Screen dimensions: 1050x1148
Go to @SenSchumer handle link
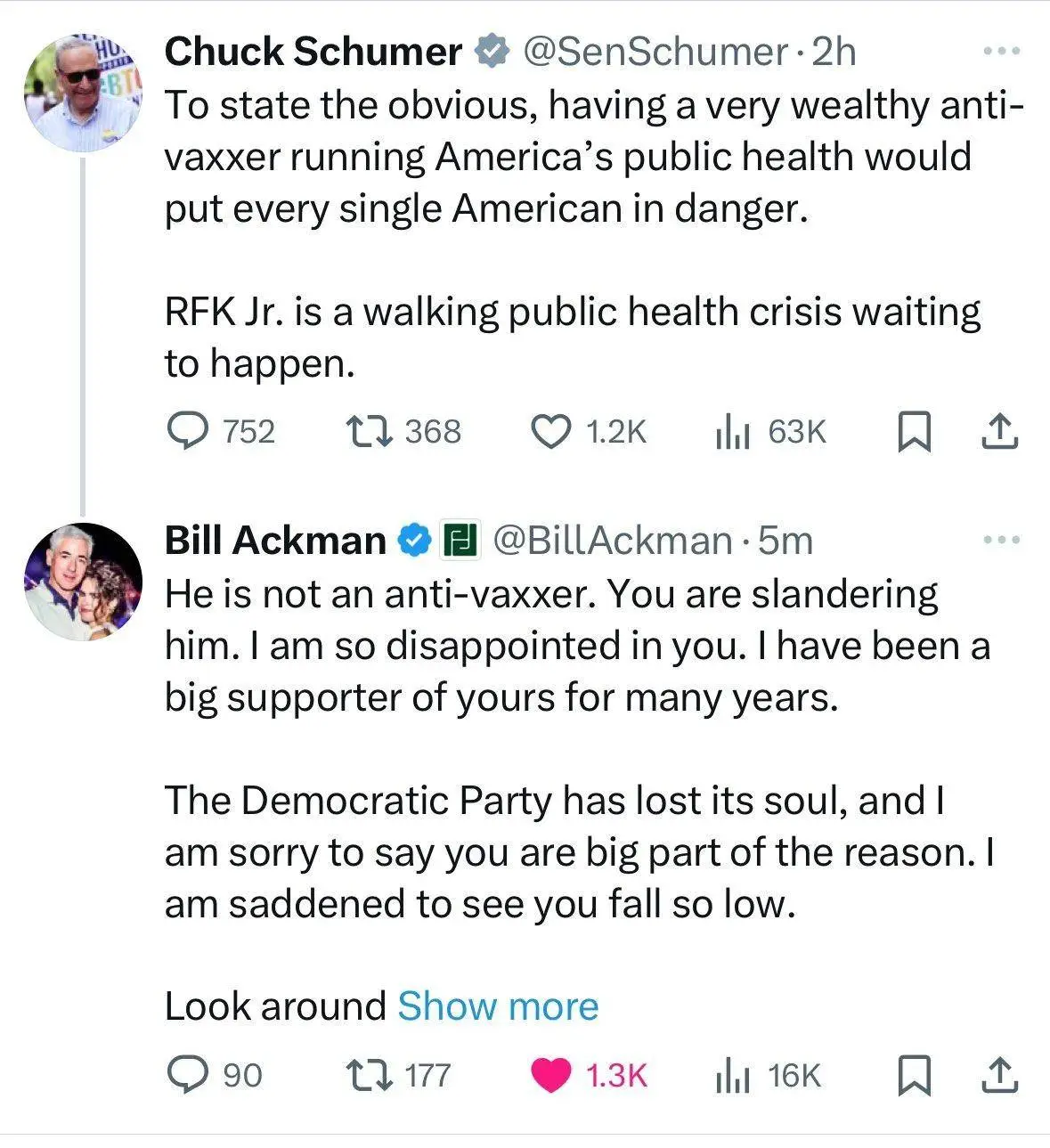click(655, 53)
